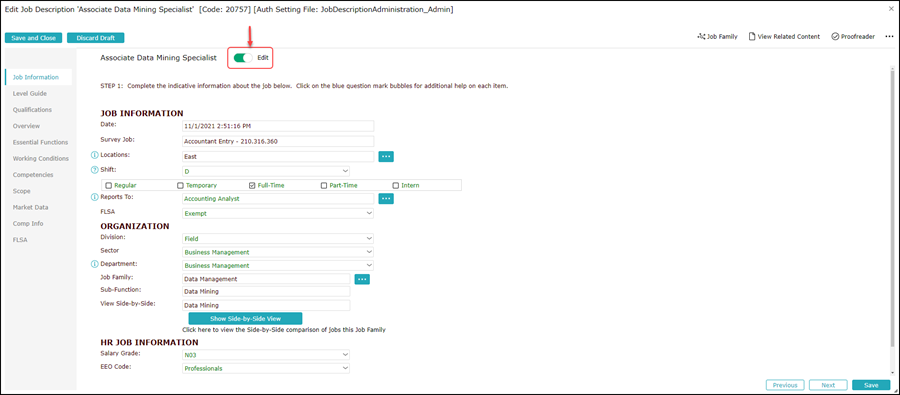Uncheck the Full-Time checkbox

(x=252, y=185)
